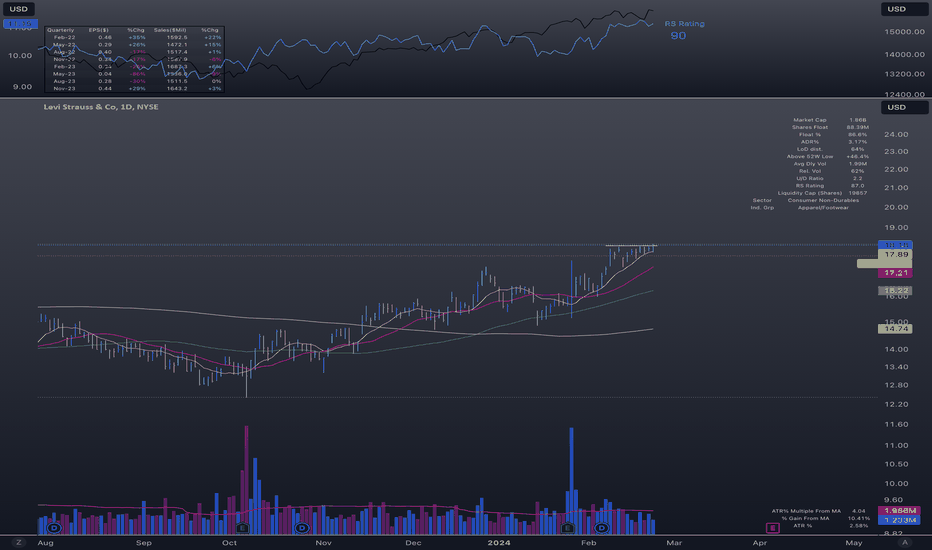Click the Dec label on time axis
Image resolution: width=932 pixels, height=550 pixels.
click(413, 543)
